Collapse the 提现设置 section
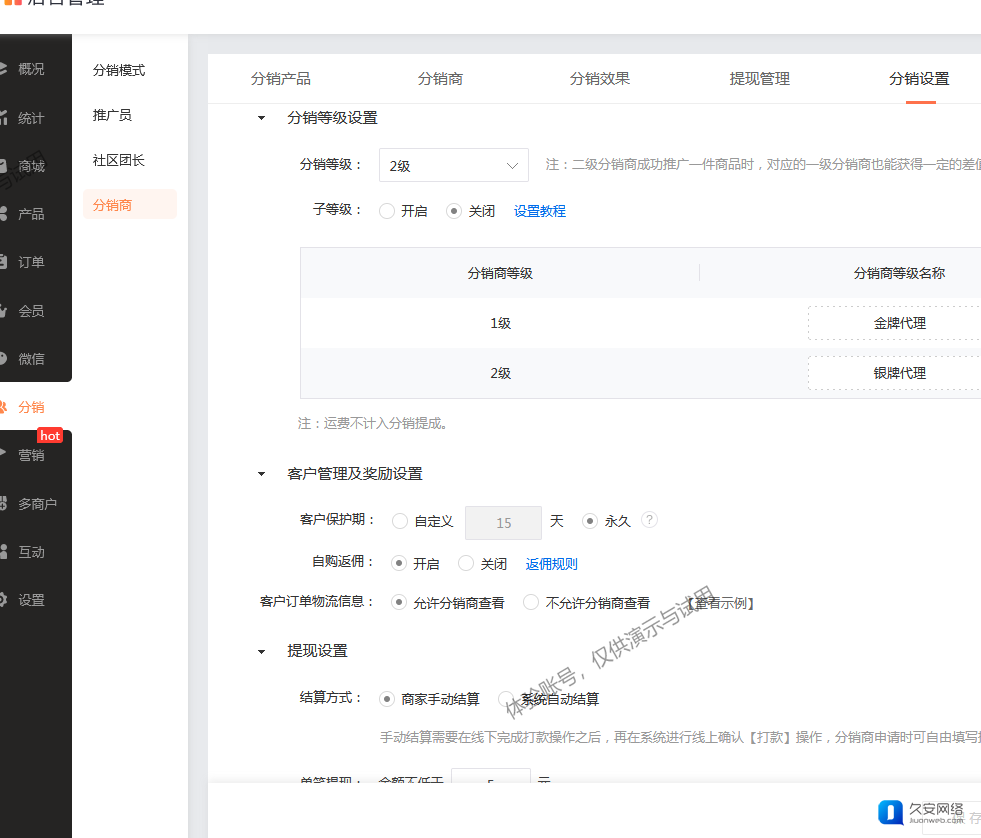Image resolution: width=981 pixels, height=838 pixels. click(x=262, y=651)
